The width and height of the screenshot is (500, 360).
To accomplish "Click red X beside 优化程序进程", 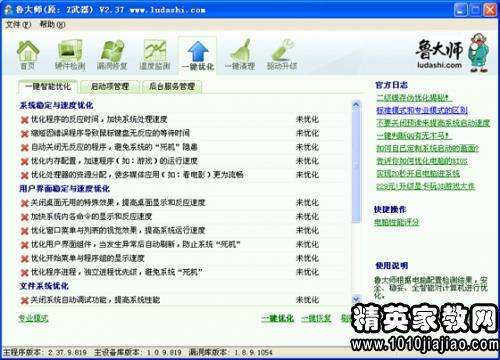I will click(x=24, y=273).
